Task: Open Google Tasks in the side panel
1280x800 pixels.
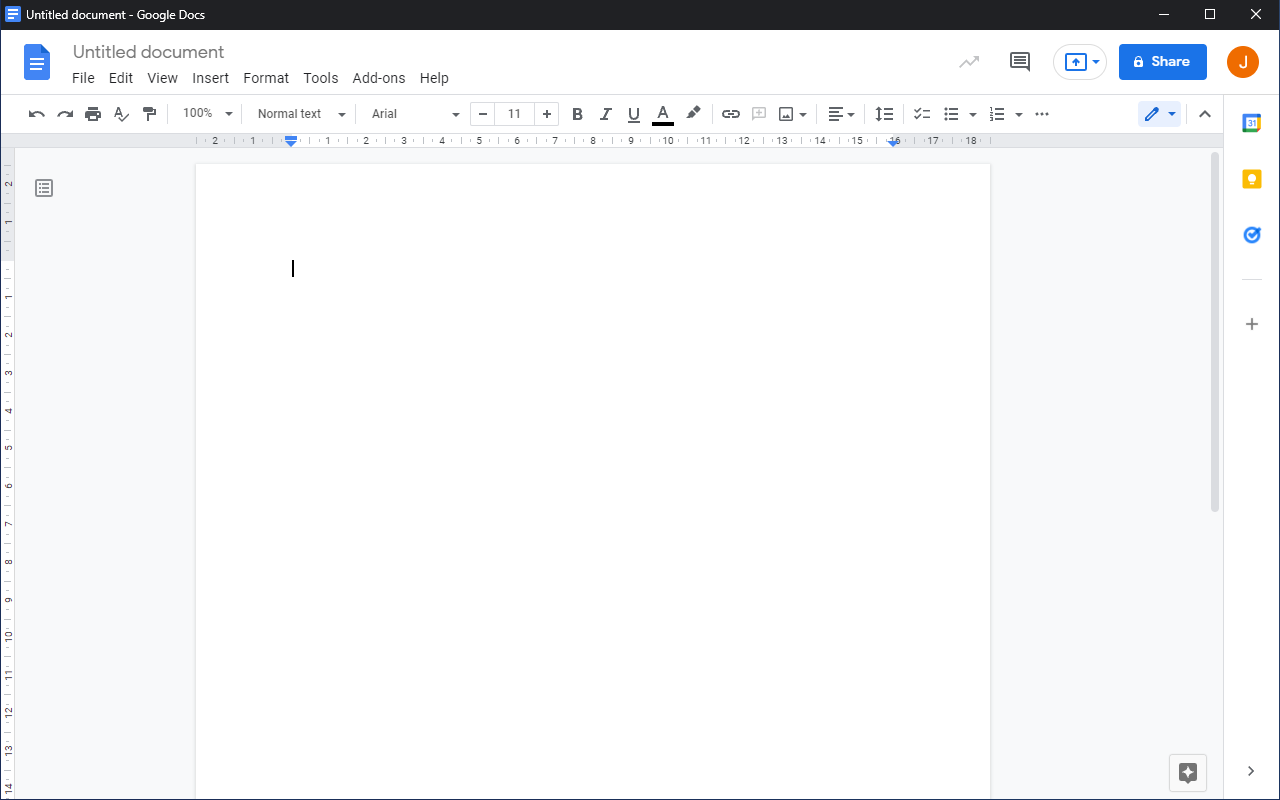Action: [1252, 234]
